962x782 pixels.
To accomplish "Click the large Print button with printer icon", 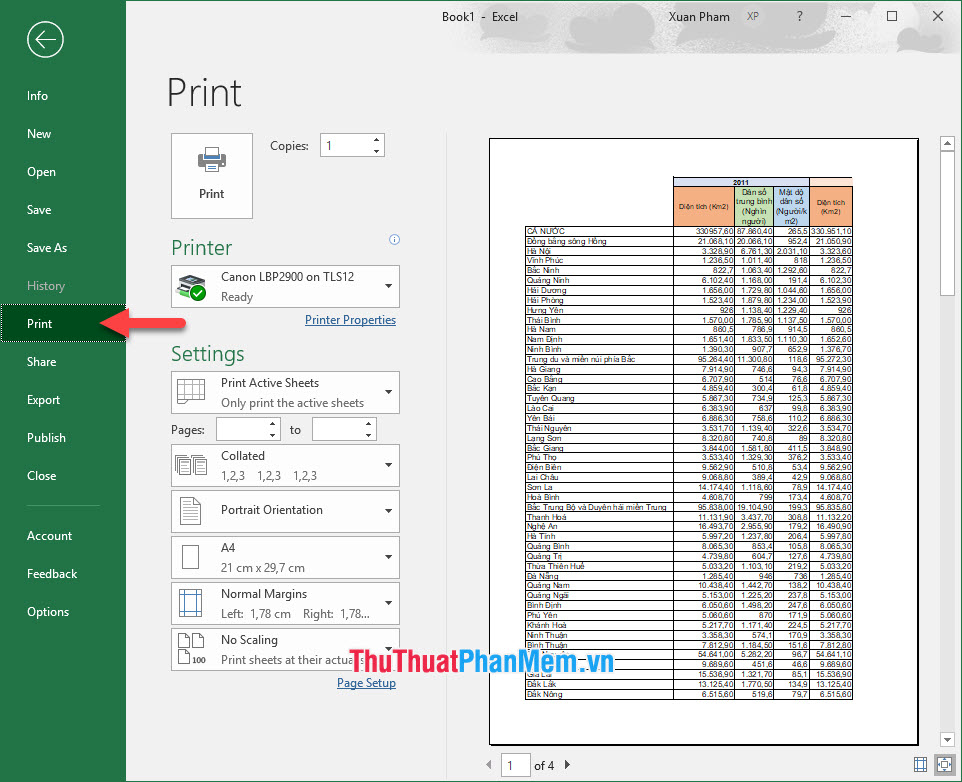I will coord(211,175).
